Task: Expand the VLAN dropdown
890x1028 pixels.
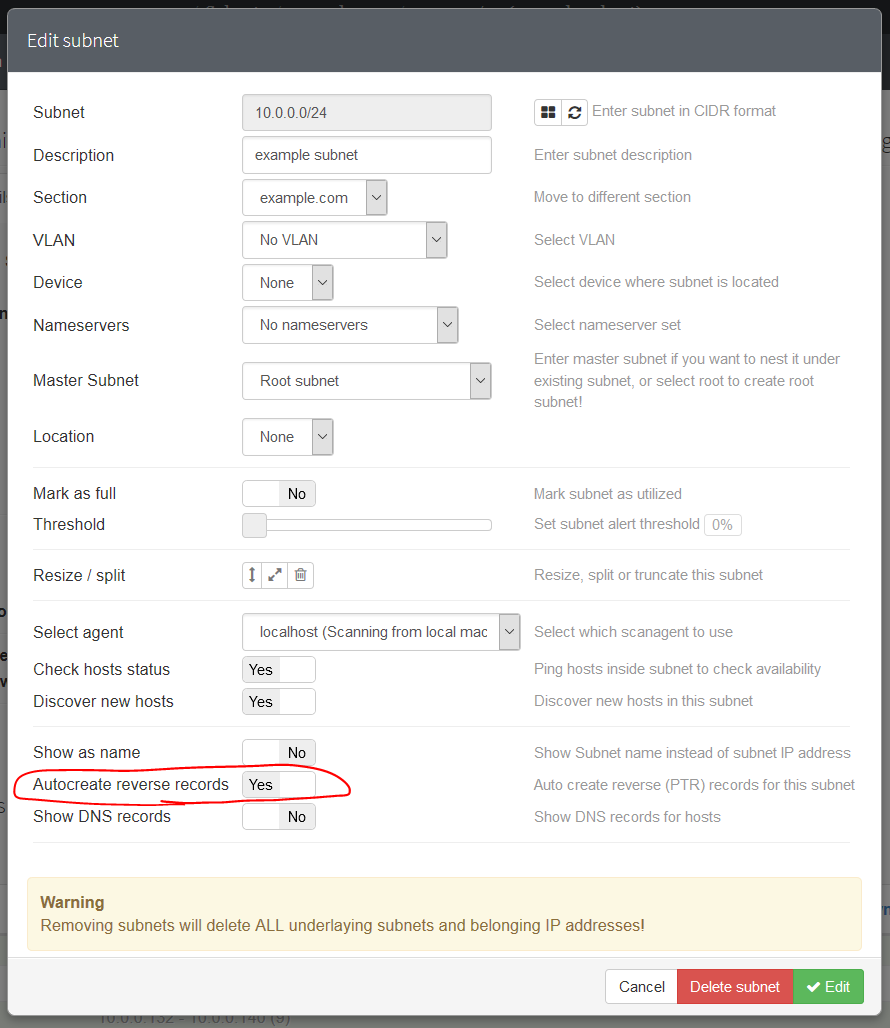Action: tap(344, 240)
